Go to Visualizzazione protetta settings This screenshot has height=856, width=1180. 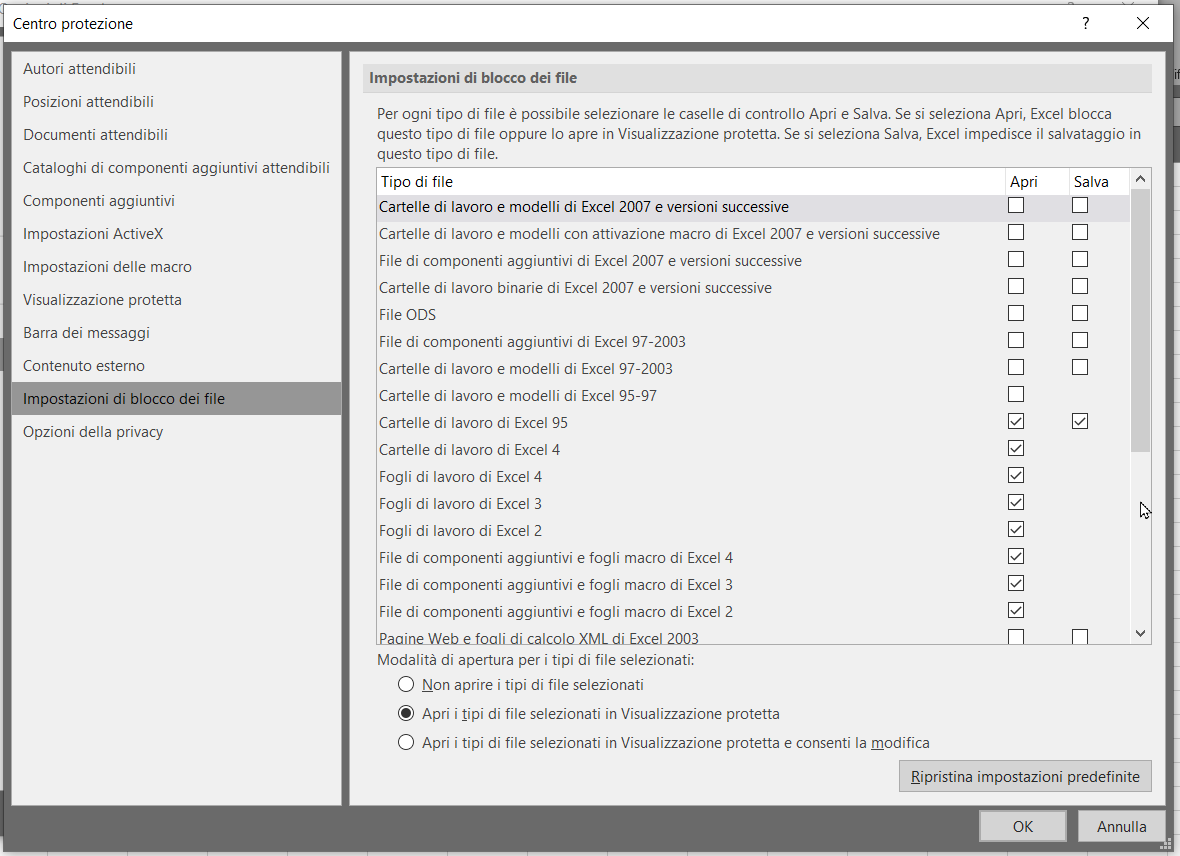click(176, 300)
